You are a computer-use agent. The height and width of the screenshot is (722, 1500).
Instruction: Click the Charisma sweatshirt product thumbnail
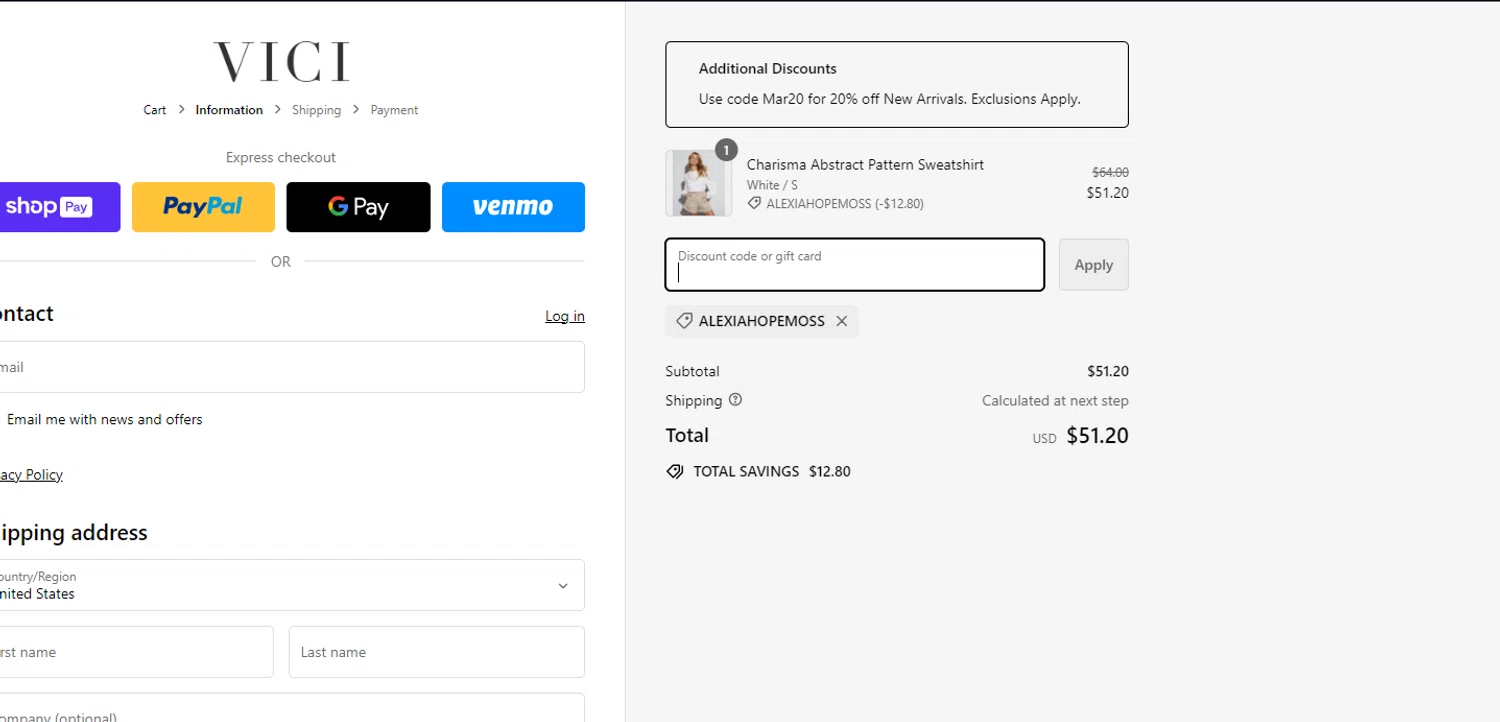(x=698, y=183)
